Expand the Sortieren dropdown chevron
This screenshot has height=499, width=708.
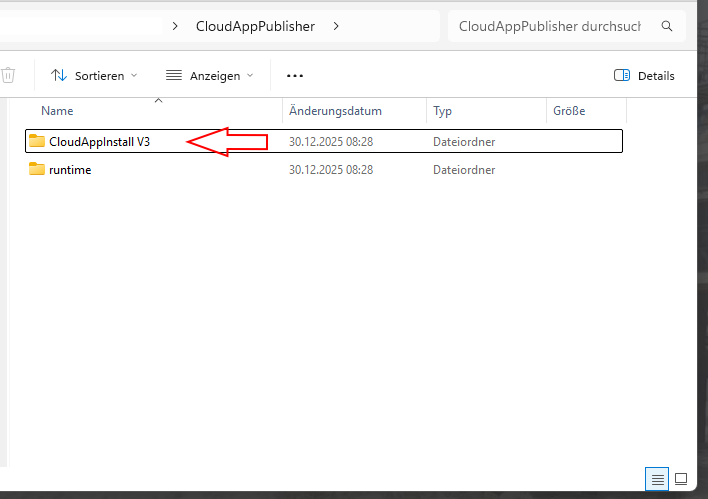point(134,75)
